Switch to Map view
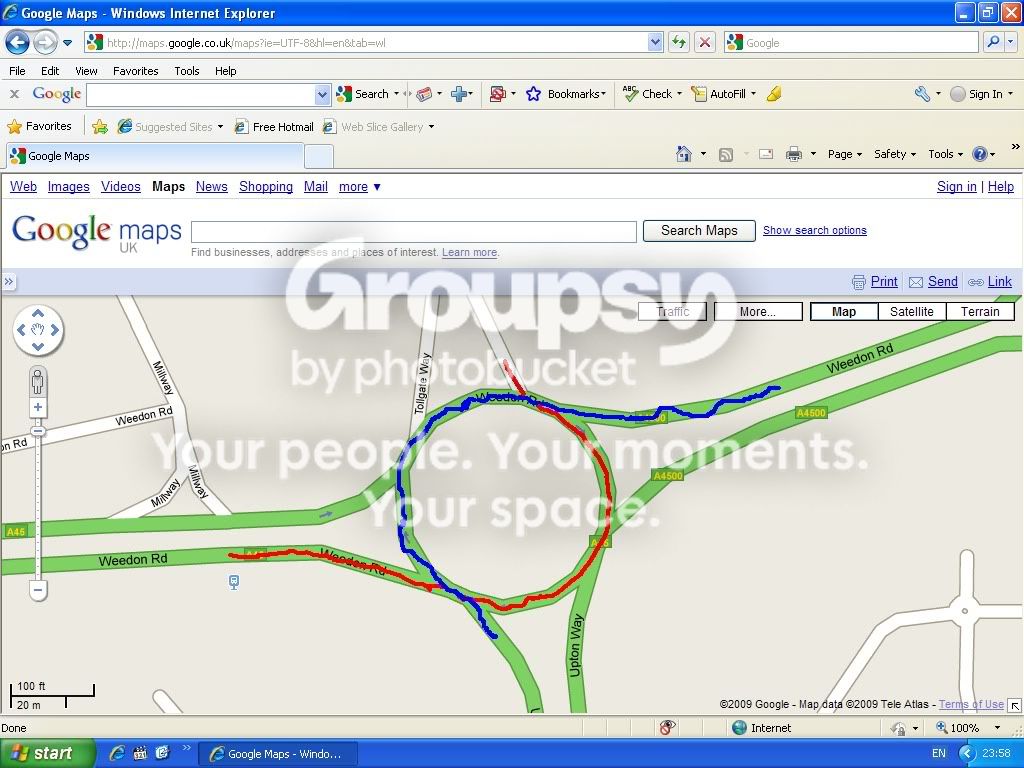1024x768 pixels. (x=844, y=312)
